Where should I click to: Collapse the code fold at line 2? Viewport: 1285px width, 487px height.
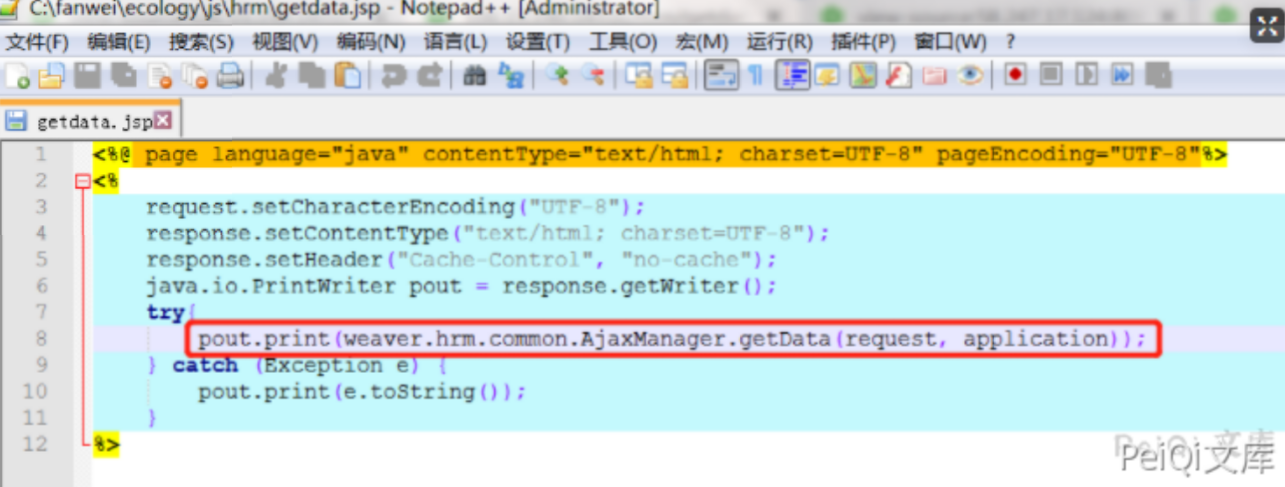(82, 182)
